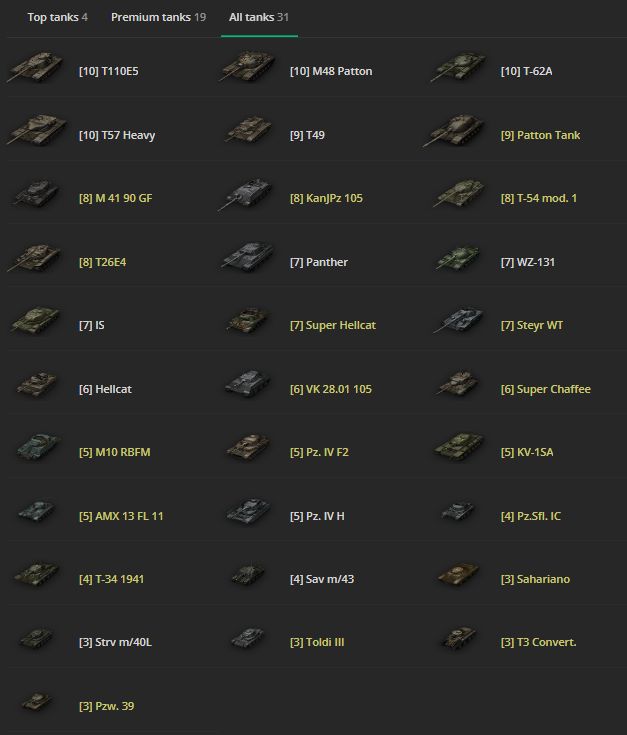The image size is (627, 735).
Task: Click the Sav m/43 tank icon
Action: point(248,574)
